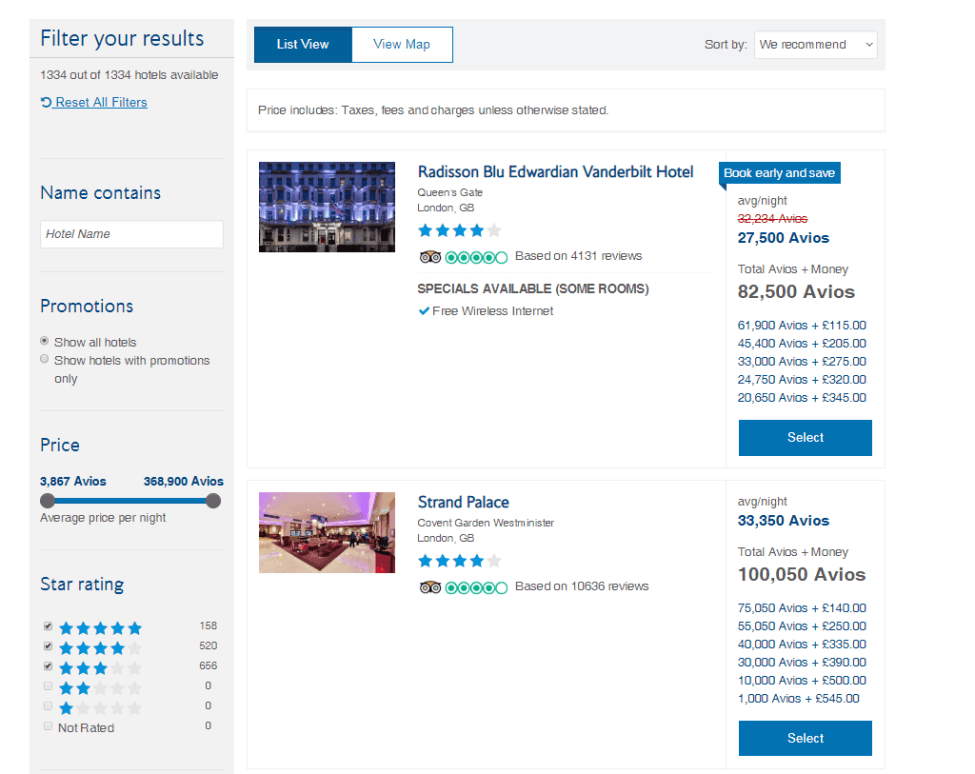Choose 10,000 Avios + £500.00 option
The image size is (975, 774).
coord(802,680)
